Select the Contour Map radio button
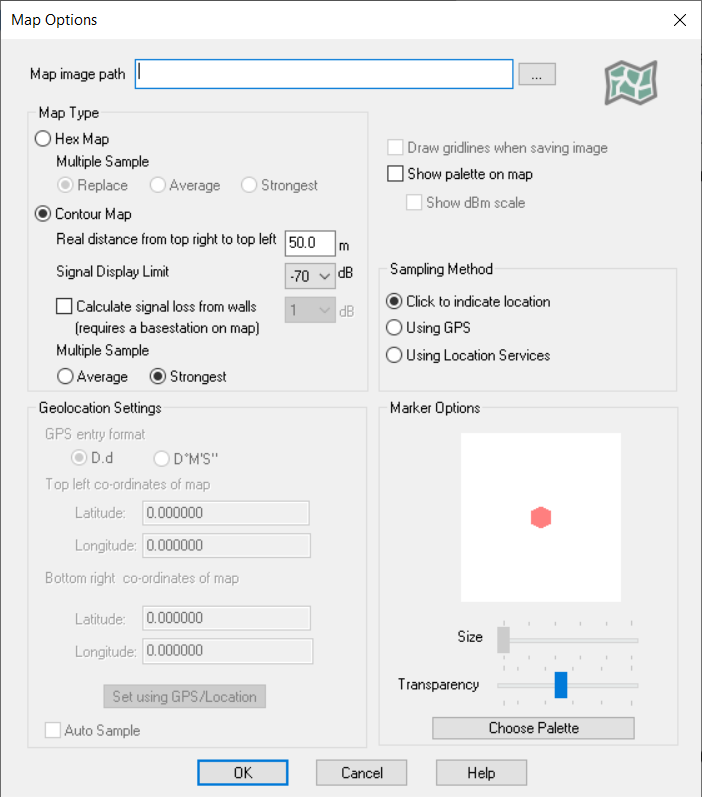Viewport: 702px width, 797px height. click(x=43, y=214)
